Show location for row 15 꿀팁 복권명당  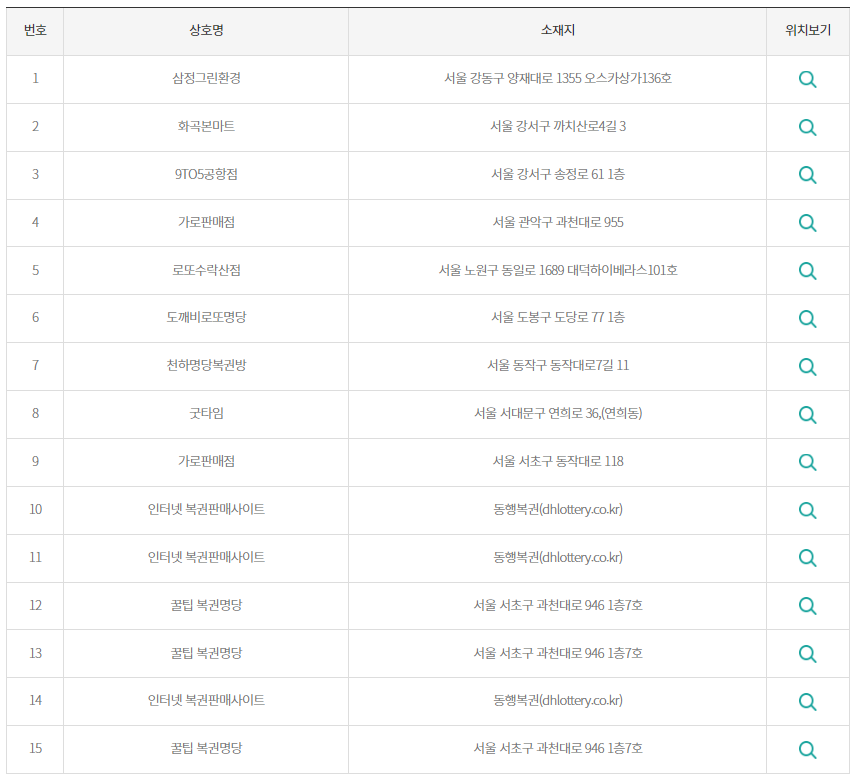pyautogui.click(x=808, y=750)
